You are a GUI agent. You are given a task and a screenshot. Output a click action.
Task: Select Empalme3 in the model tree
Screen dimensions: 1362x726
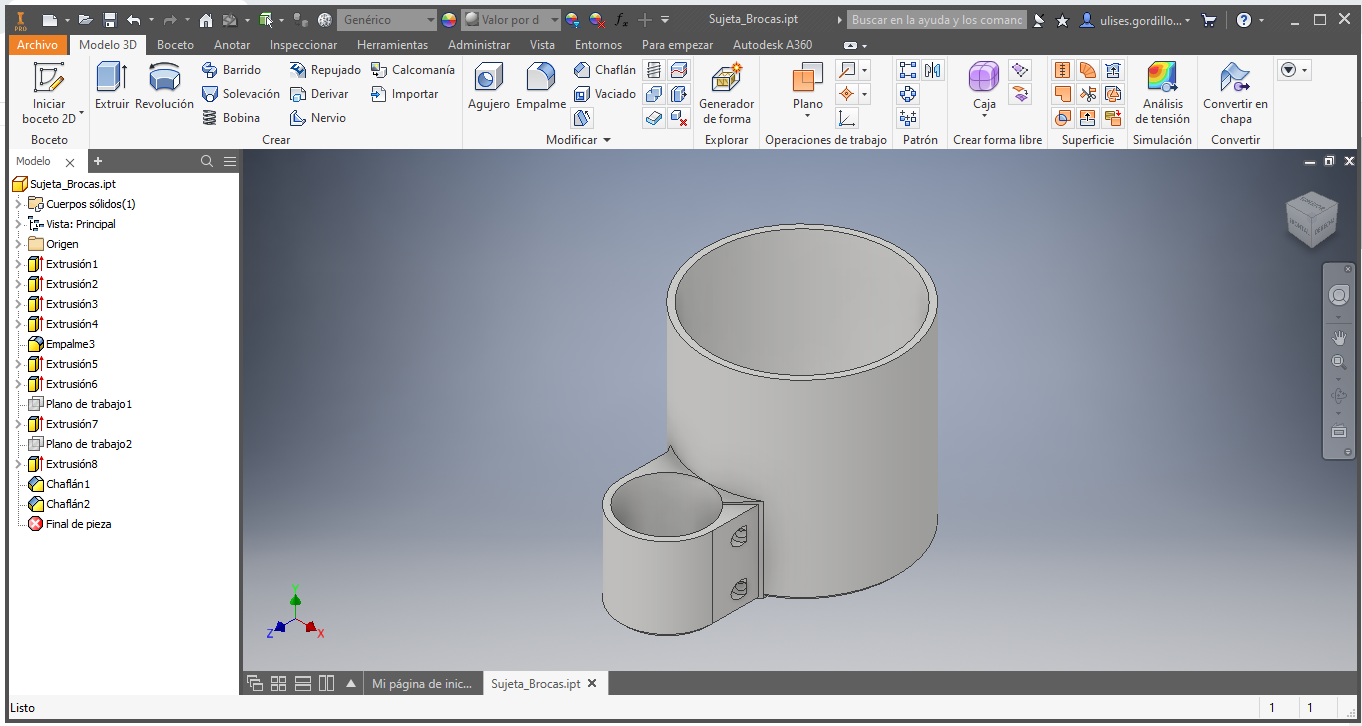62,344
